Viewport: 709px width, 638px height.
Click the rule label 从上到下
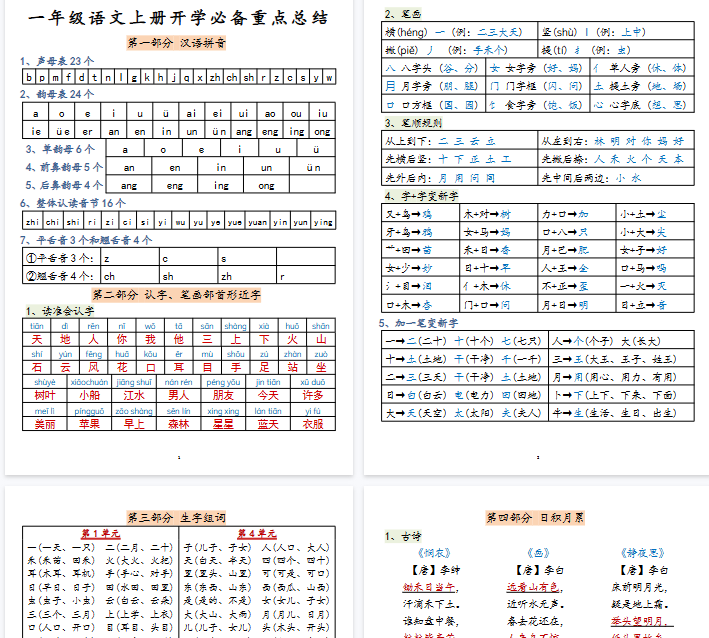408,141
